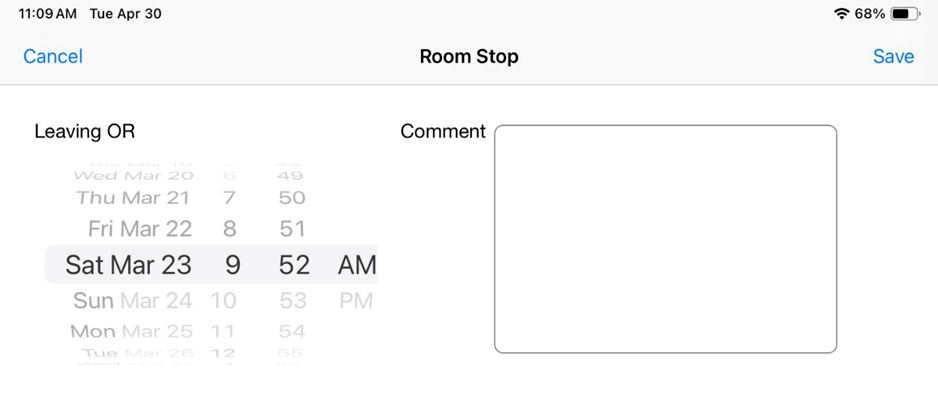This screenshot has height=400, width=938.
Task: Choose Mon Mar 25 in date picker
Action: tap(132, 331)
